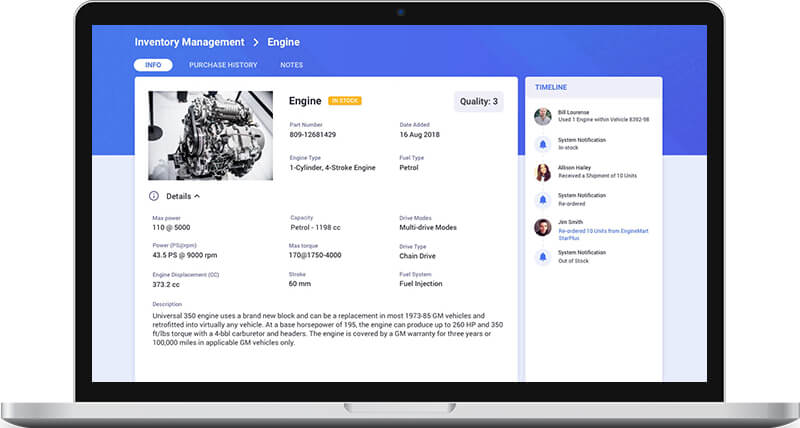This screenshot has width=800, height=428.
Task: Click power value 43.5 PS @ 9000 rpm
Action: pos(185,255)
